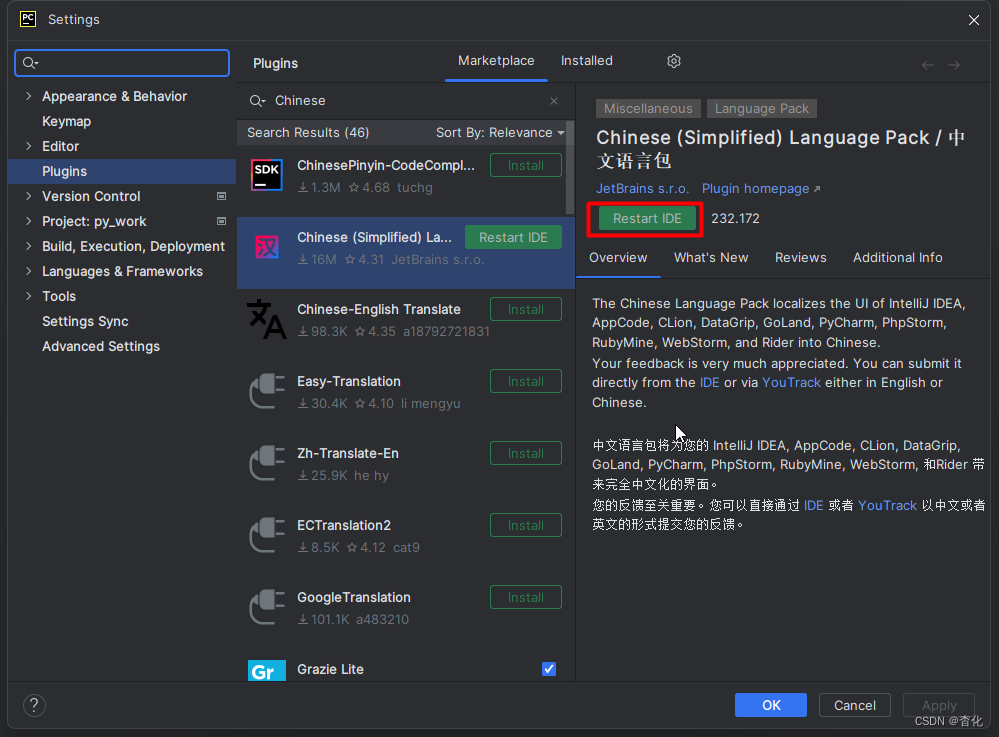Install the Easy-Translation plugin
999x737 pixels.
click(526, 382)
